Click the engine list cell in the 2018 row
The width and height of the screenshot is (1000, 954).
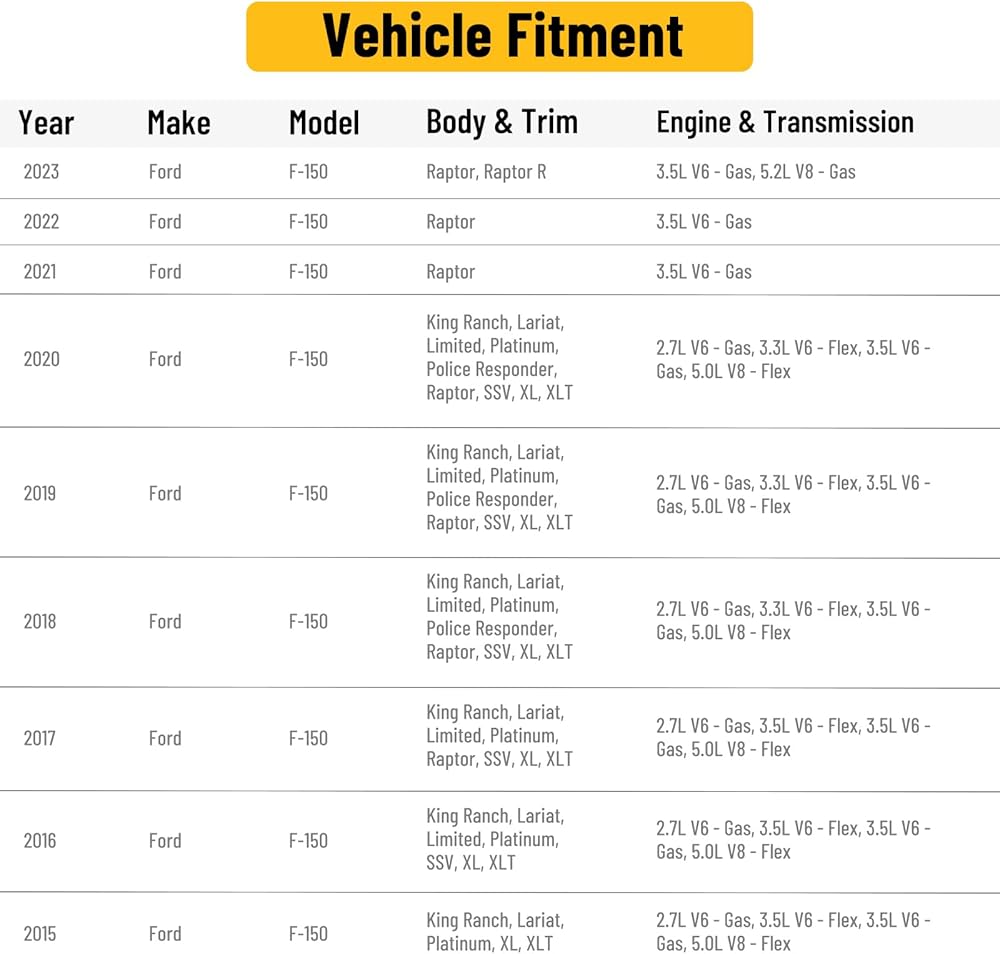click(793, 620)
